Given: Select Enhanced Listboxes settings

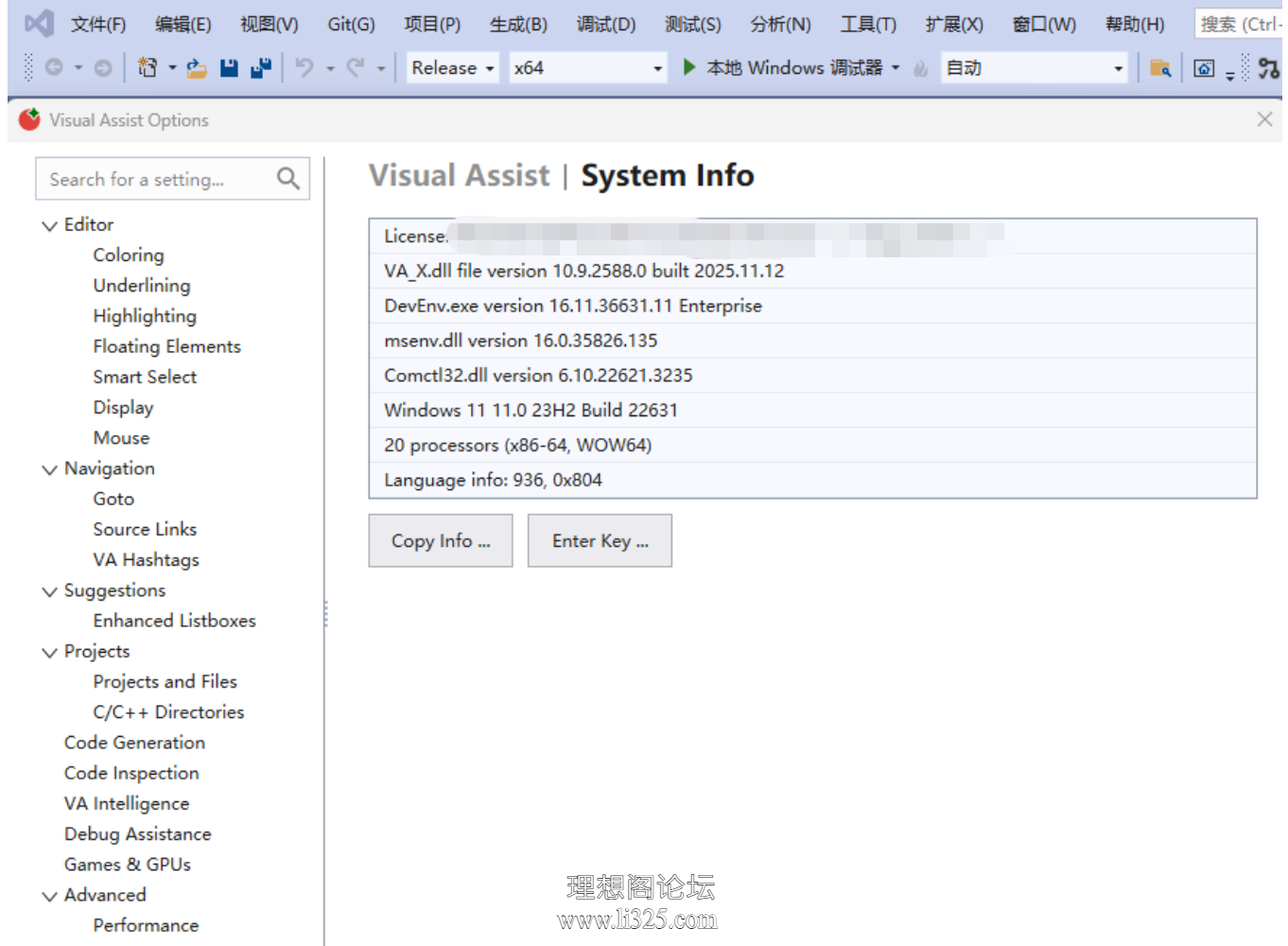Looking at the screenshot, I should (x=174, y=621).
